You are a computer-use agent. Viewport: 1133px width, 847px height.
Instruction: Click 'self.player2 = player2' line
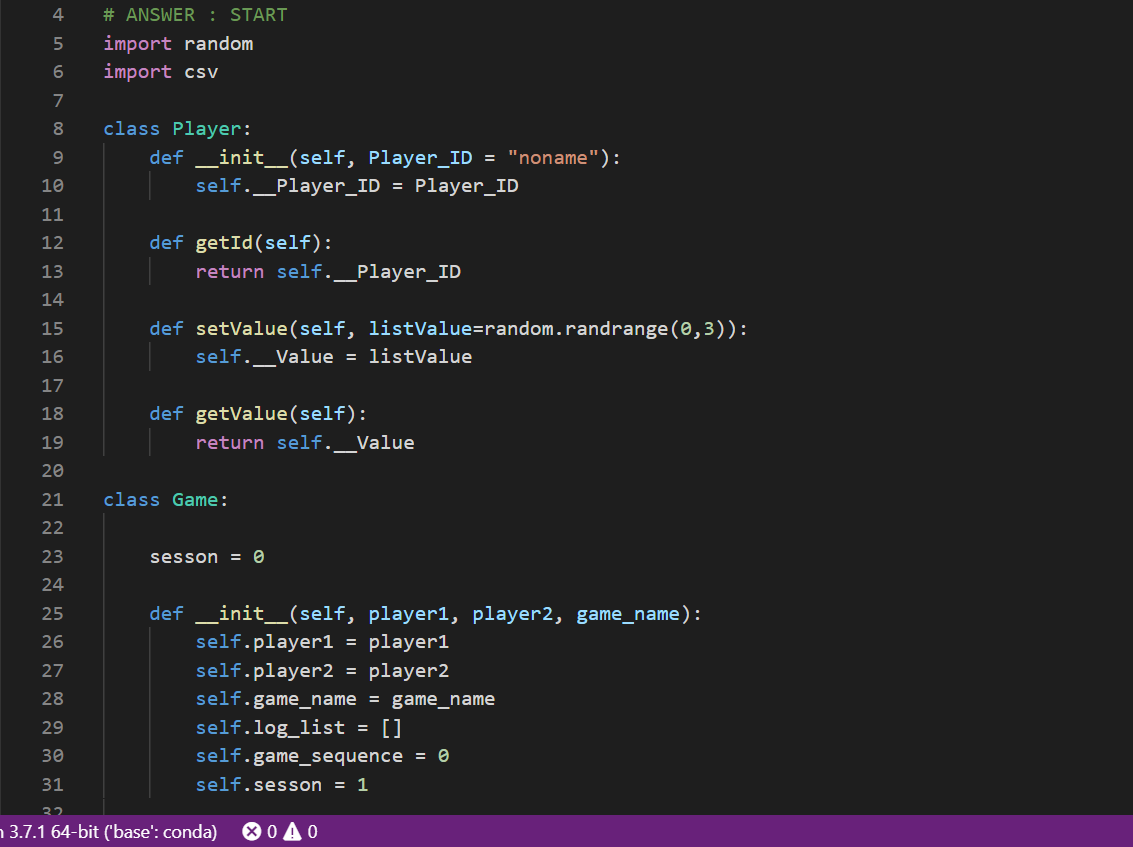coord(322,671)
